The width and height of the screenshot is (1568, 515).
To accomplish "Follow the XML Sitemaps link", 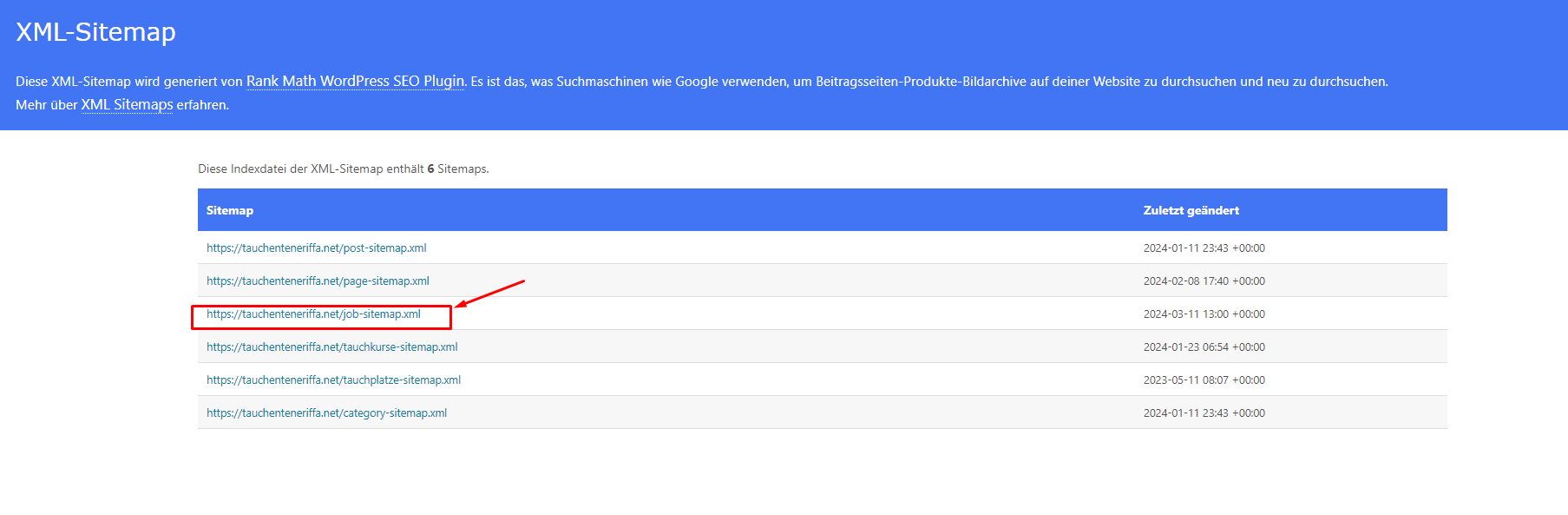I will tap(127, 104).
